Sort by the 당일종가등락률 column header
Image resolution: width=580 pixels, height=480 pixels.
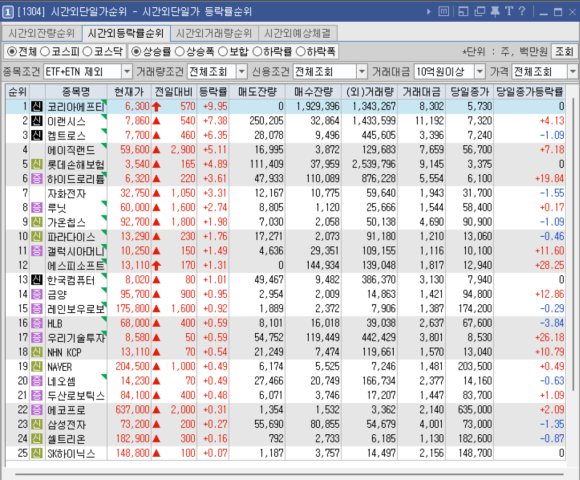[x=530, y=92]
